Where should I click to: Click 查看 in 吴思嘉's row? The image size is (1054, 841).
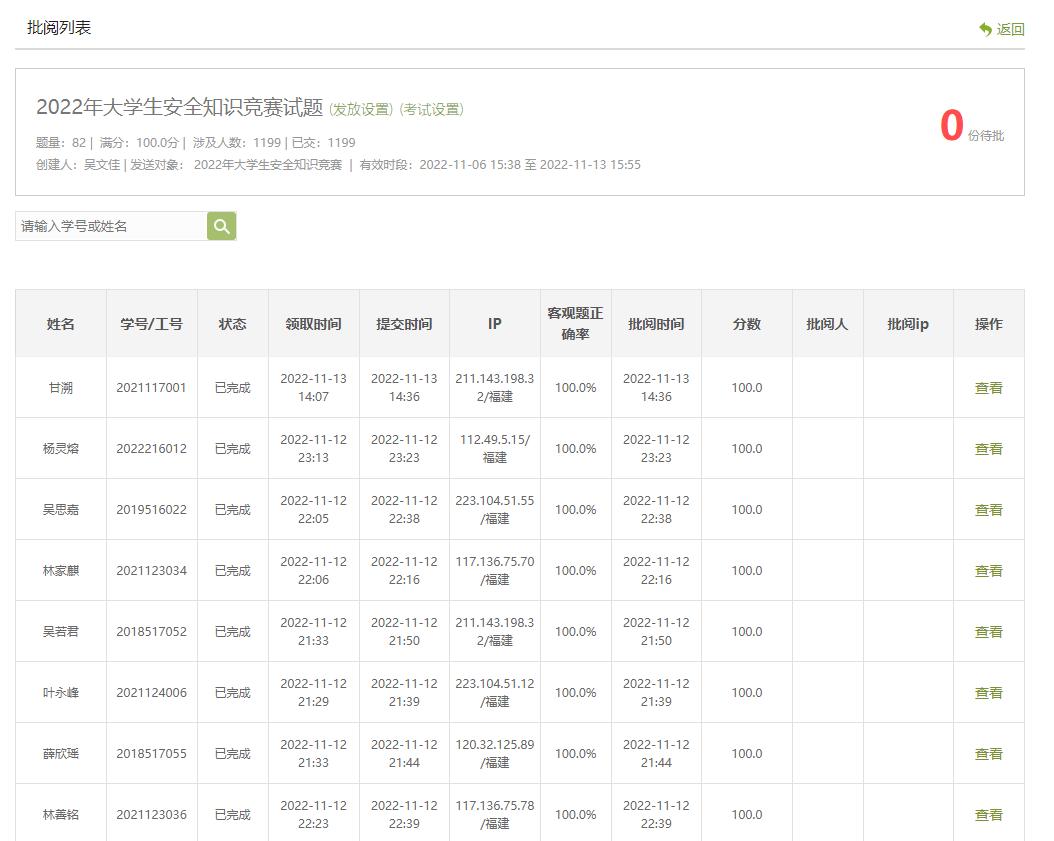pyautogui.click(x=988, y=510)
